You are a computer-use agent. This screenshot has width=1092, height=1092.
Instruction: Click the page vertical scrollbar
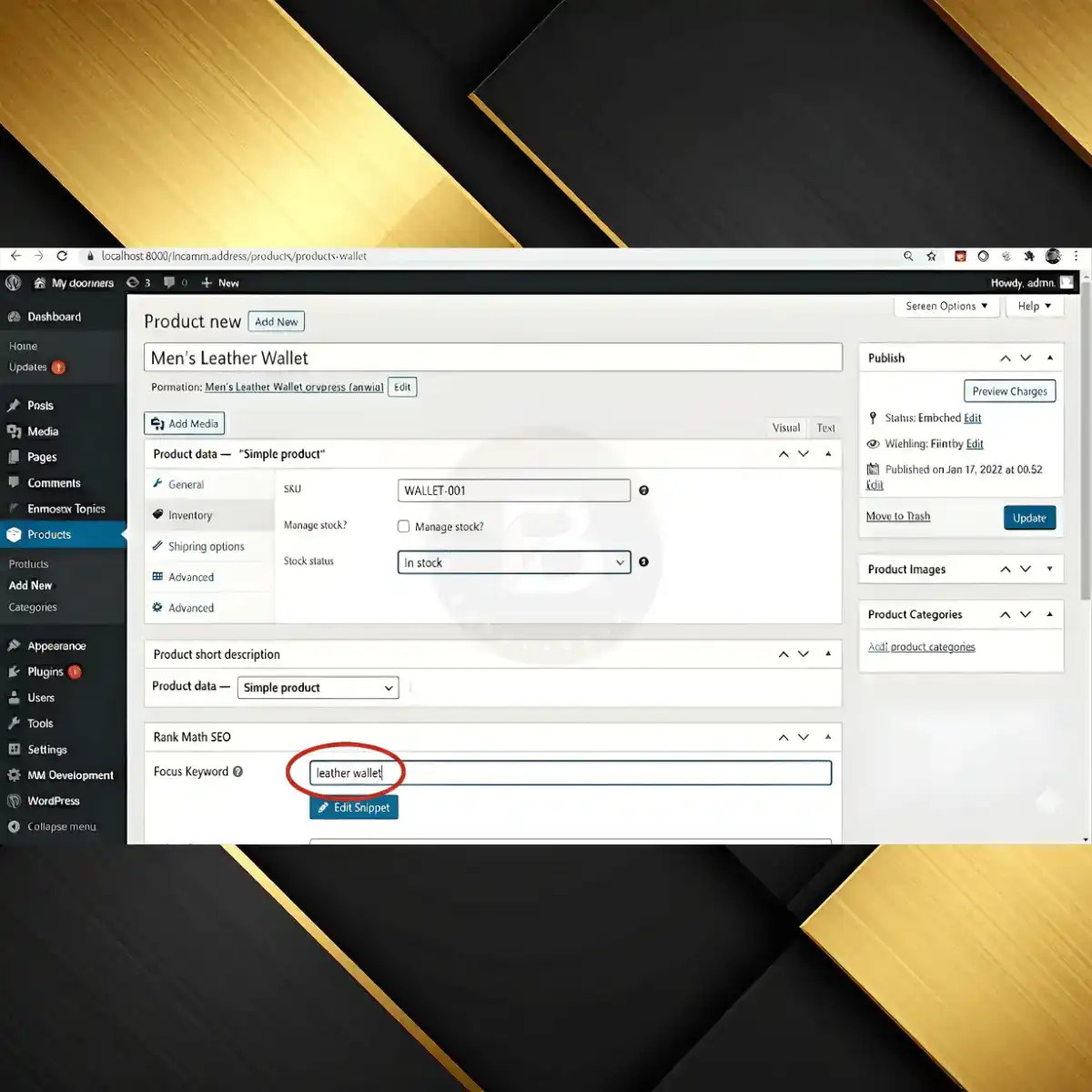pos(1085,455)
